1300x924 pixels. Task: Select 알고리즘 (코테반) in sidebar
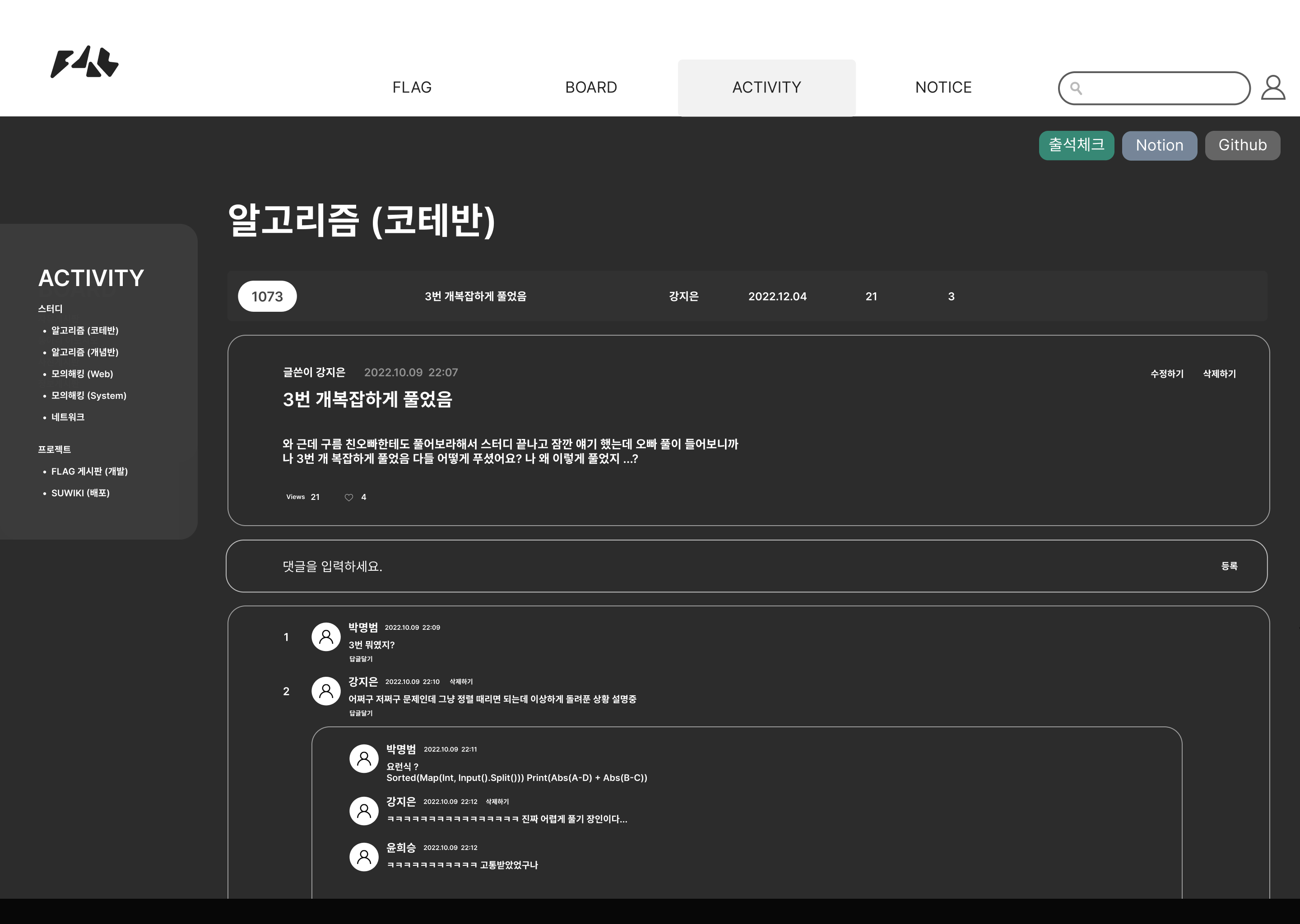(85, 331)
